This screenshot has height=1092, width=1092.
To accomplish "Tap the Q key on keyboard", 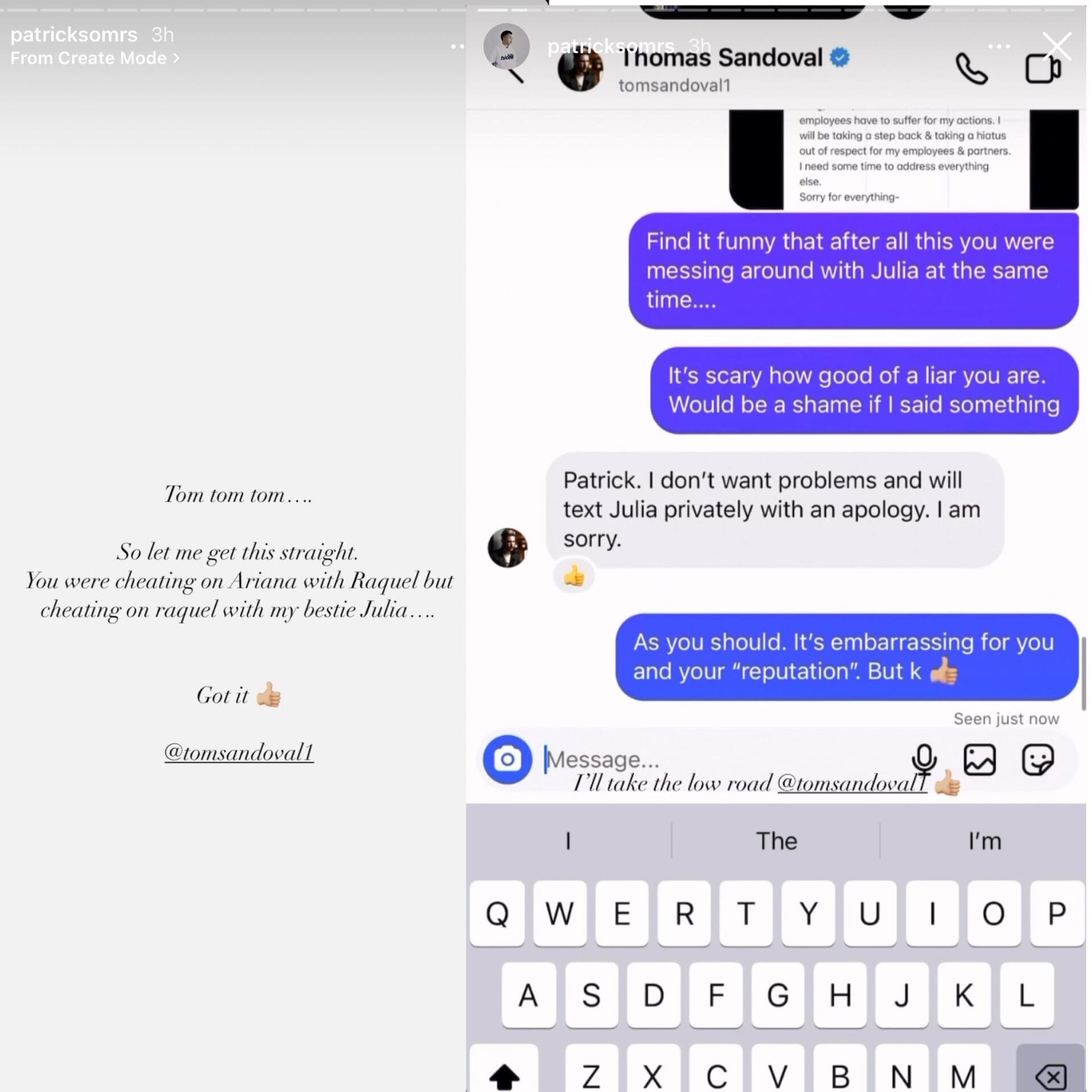I will coord(497,913).
